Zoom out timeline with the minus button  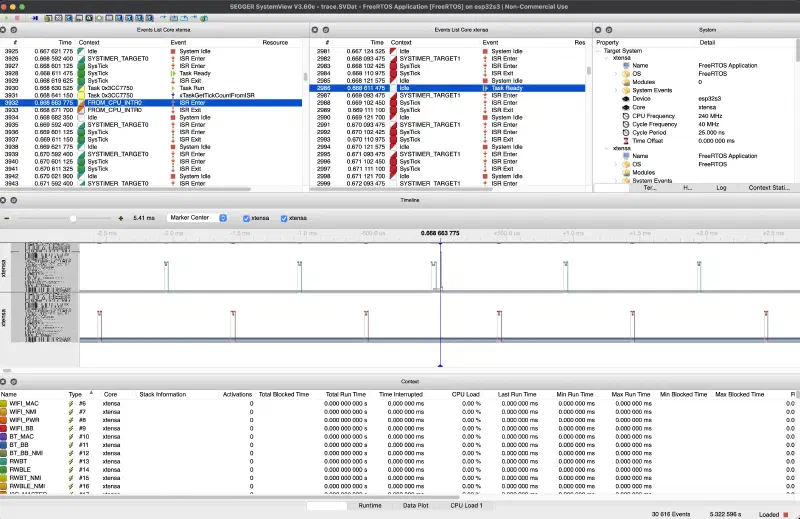click(7, 218)
